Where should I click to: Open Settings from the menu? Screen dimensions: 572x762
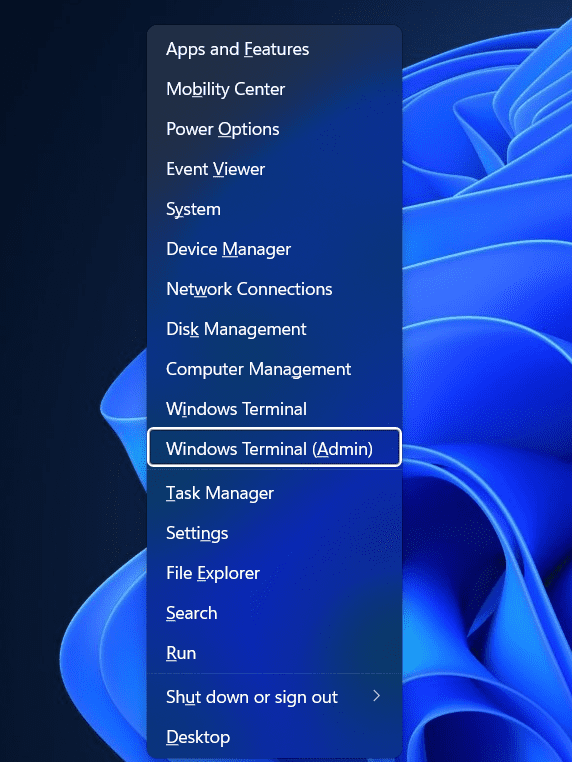coord(275,533)
